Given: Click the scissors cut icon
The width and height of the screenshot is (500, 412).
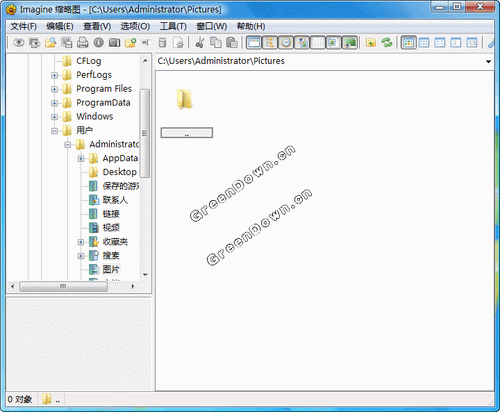Looking at the screenshot, I should pos(200,43).
